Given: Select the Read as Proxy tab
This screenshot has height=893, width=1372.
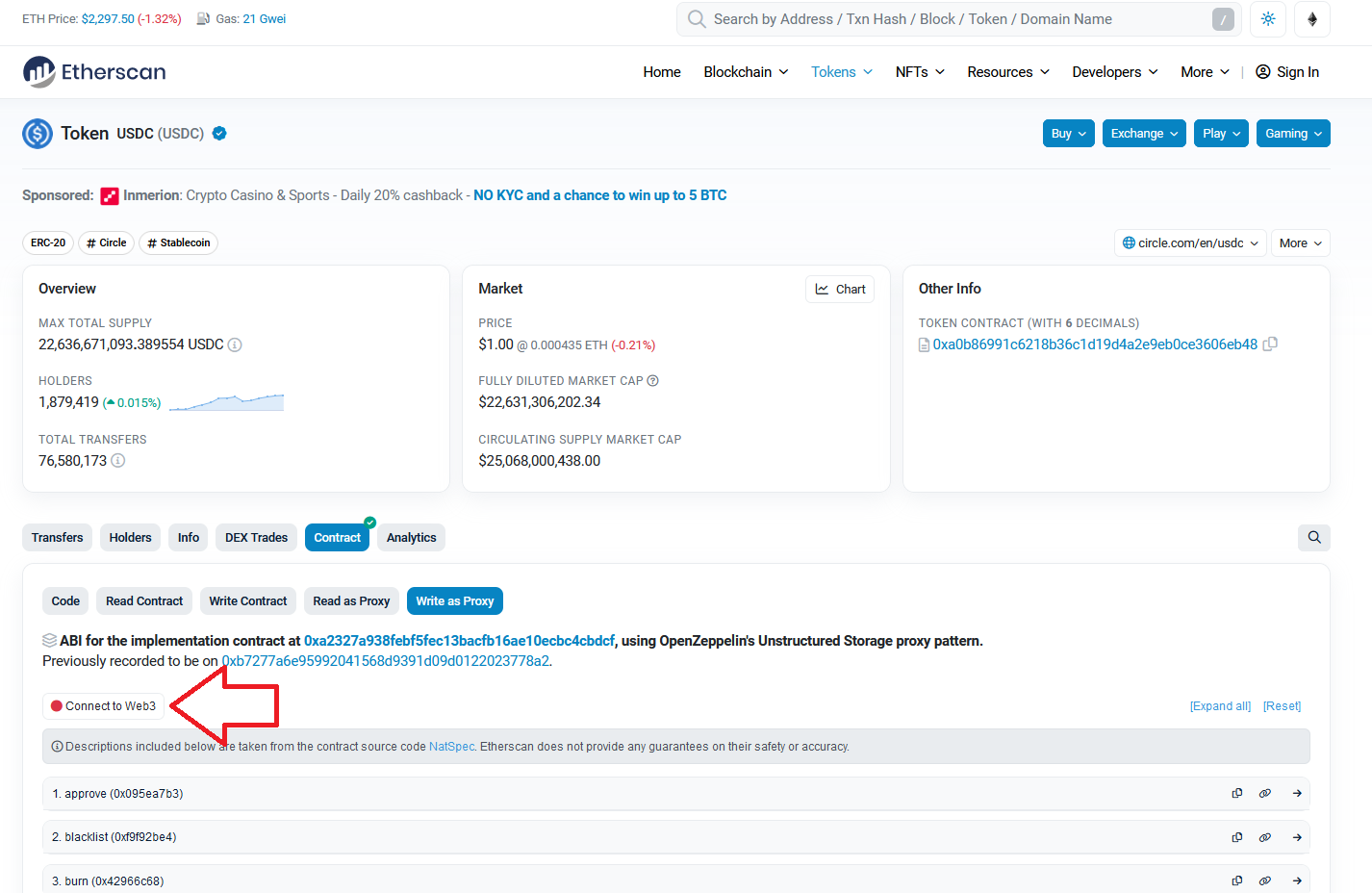Looking at the screenshot, I should click(351, 601).
